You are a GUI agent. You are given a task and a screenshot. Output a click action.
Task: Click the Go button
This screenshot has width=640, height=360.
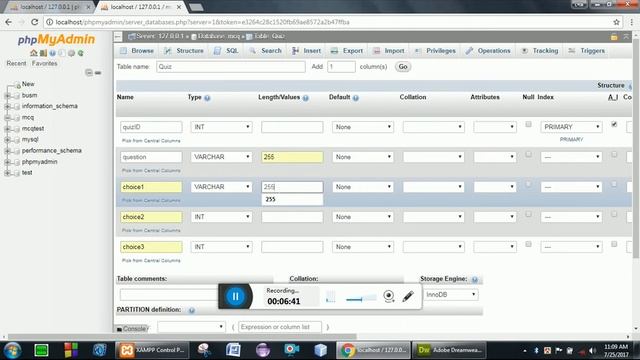[x=403, y=67]
